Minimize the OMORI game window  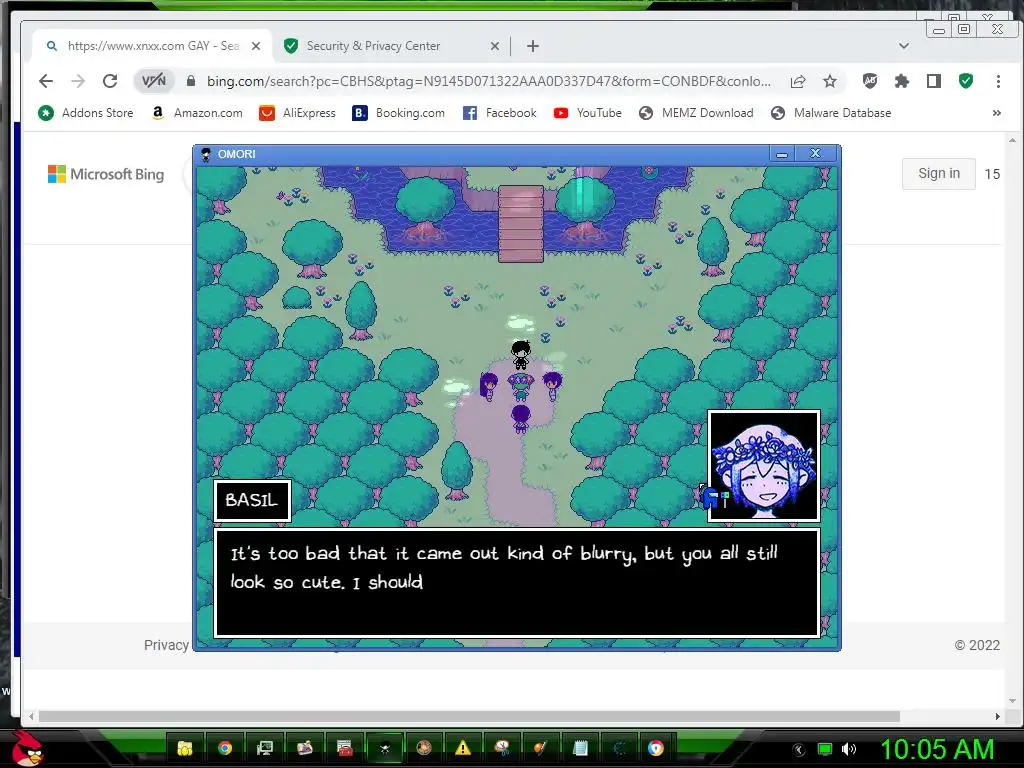click(x=782, y=154)
